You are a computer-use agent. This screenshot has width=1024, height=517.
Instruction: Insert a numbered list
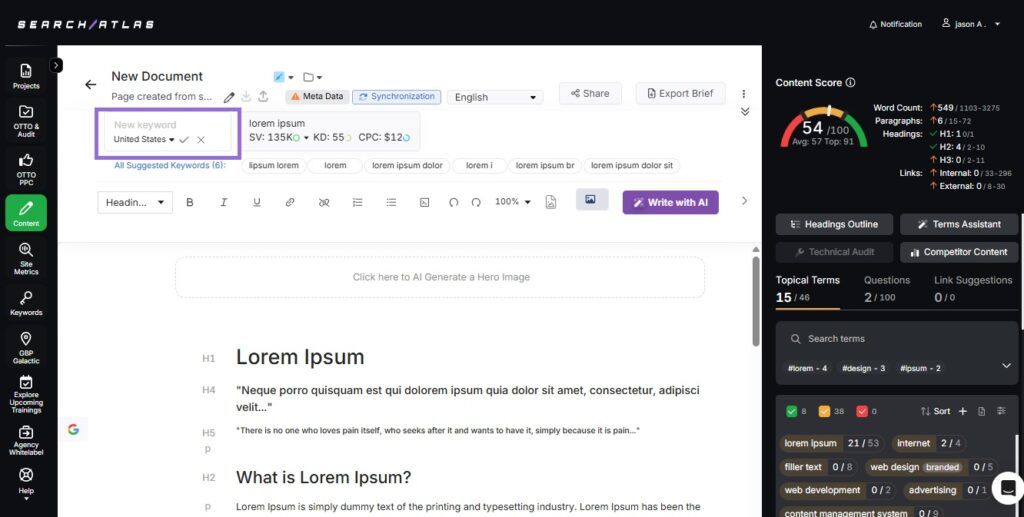click(357, 202)
